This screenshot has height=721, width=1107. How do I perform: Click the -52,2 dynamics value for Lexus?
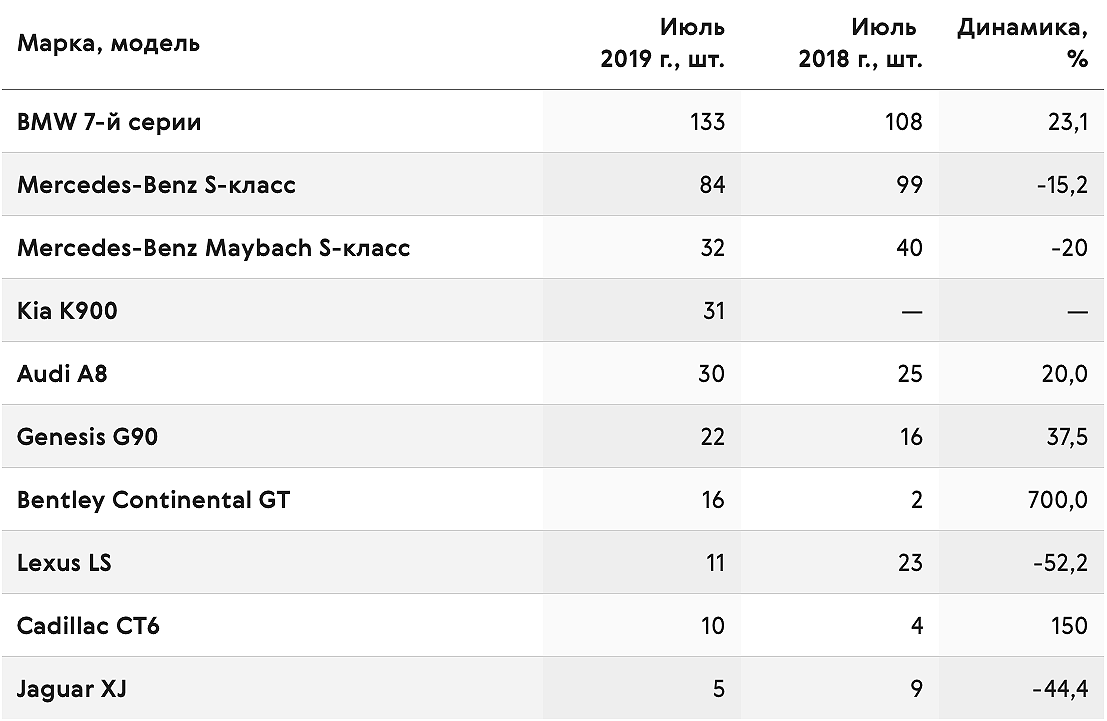click(x=1060, y=563)
